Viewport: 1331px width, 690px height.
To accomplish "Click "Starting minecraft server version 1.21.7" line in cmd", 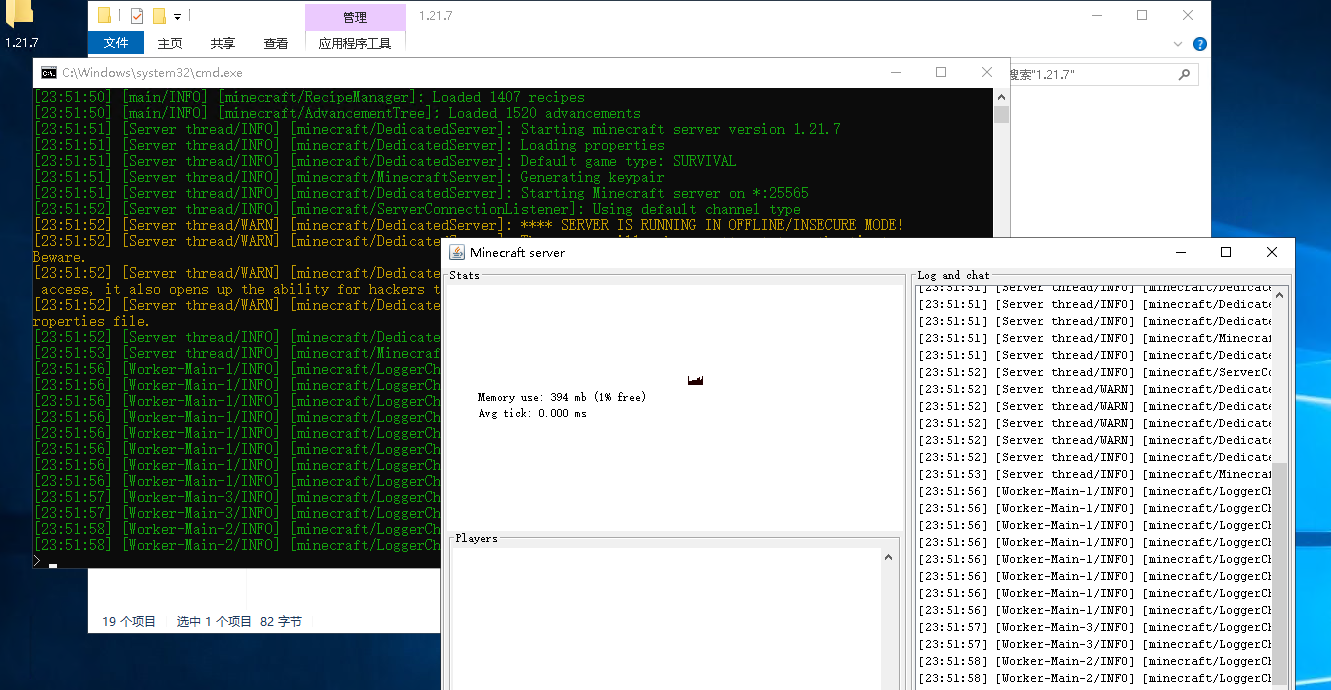I will [437, 129].
